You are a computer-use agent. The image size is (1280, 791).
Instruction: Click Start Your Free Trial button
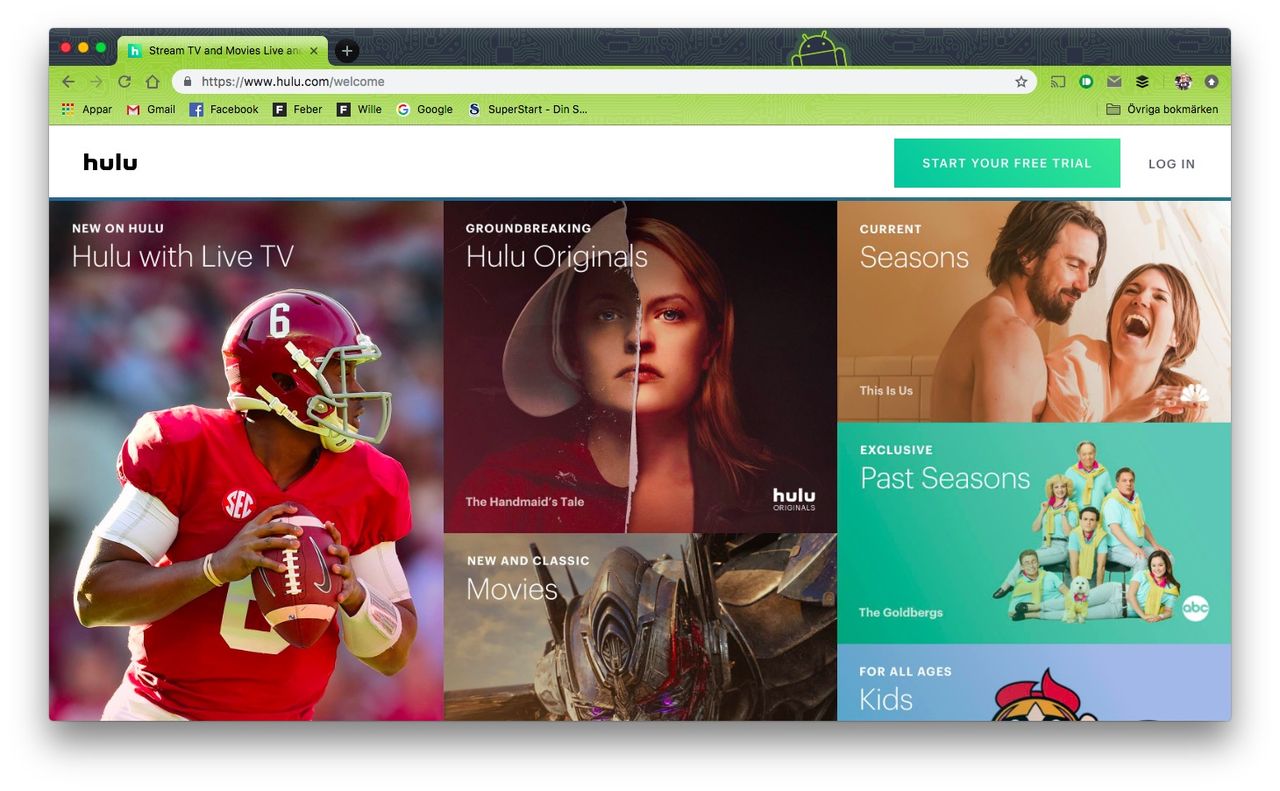(x=1007, y=163)
